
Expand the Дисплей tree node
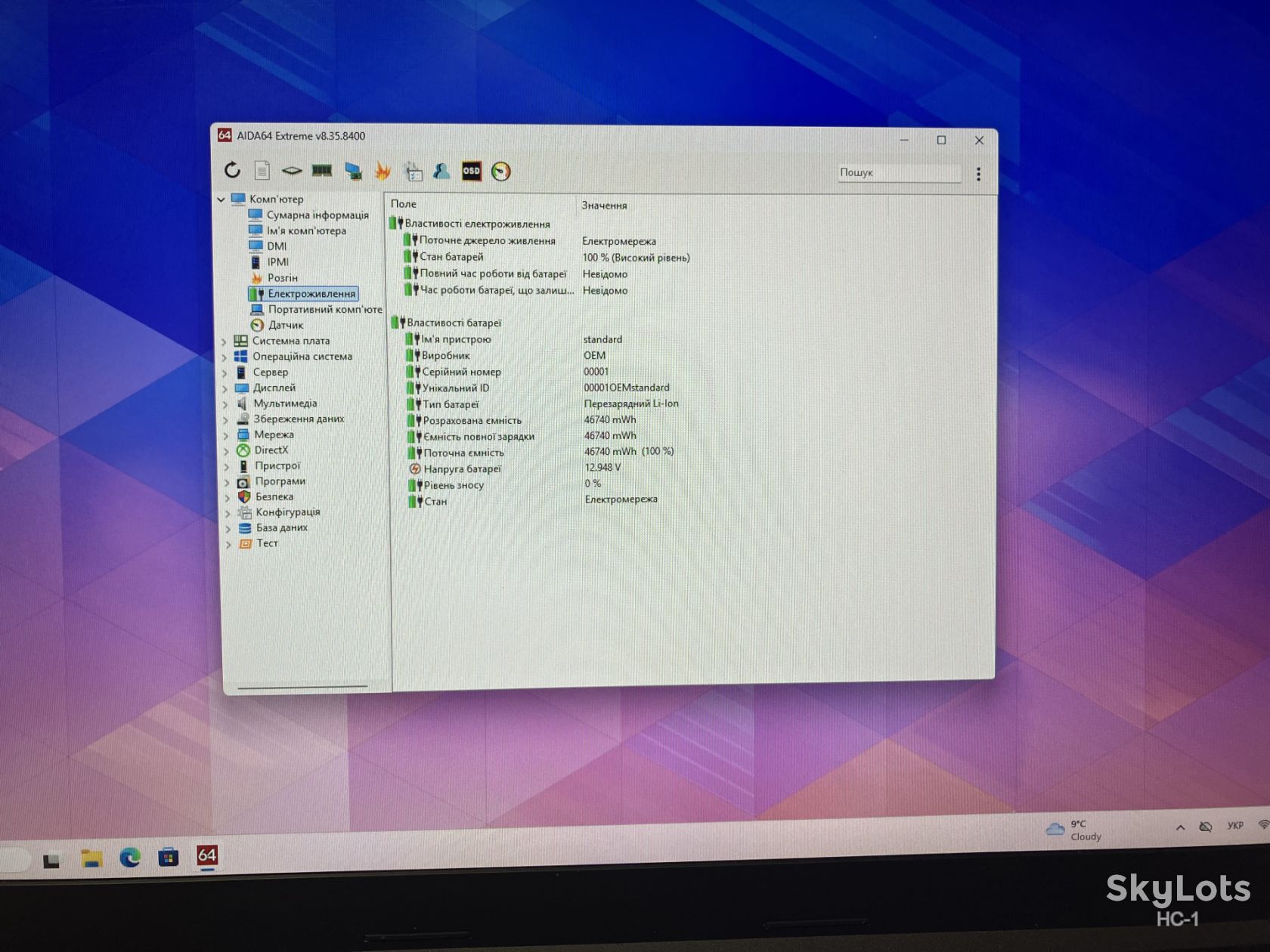click(x=225, y=389)
